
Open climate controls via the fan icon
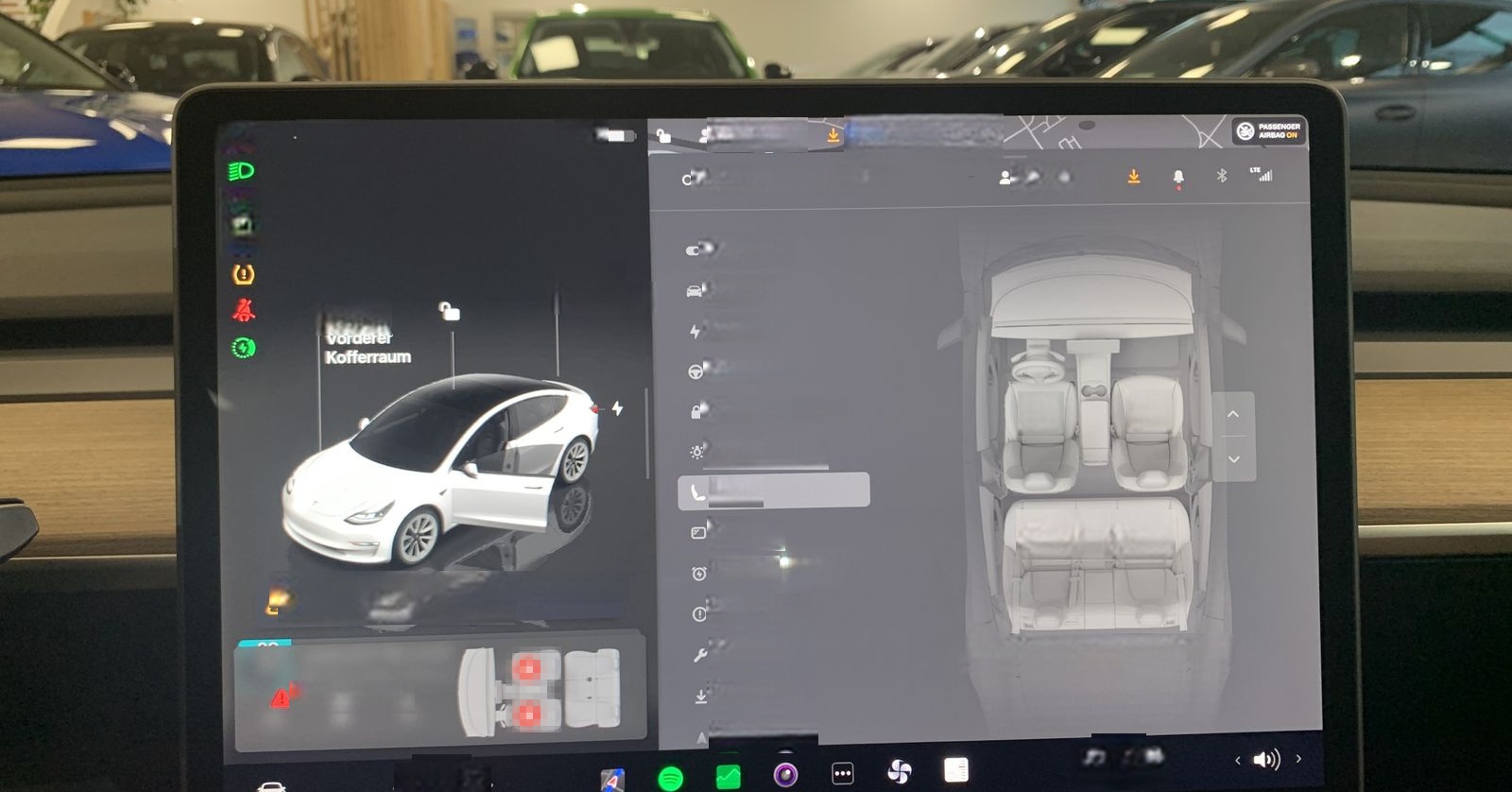tap(900, 771)
